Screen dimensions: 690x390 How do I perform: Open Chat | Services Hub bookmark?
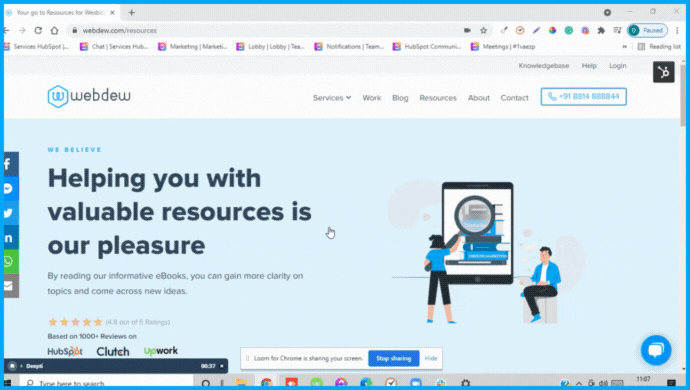114,47
